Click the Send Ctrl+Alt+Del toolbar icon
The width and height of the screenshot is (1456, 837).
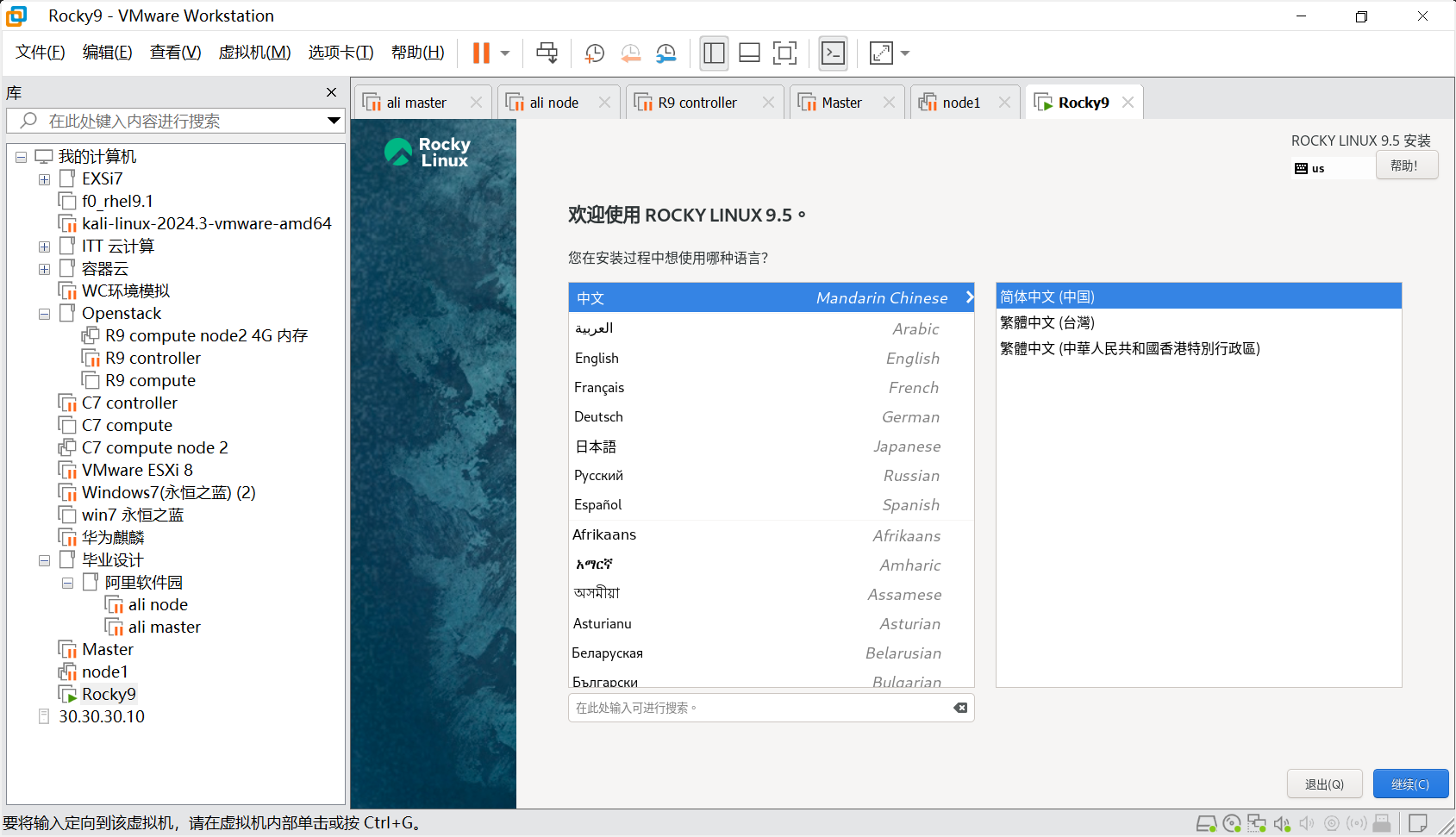point(547,53)
